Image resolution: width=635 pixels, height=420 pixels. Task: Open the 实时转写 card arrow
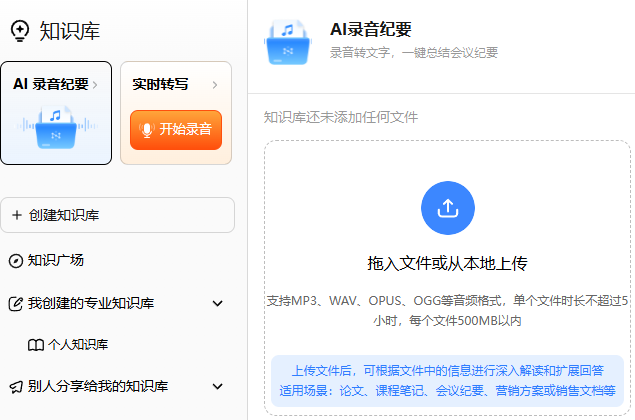click(x=215, y=85)
